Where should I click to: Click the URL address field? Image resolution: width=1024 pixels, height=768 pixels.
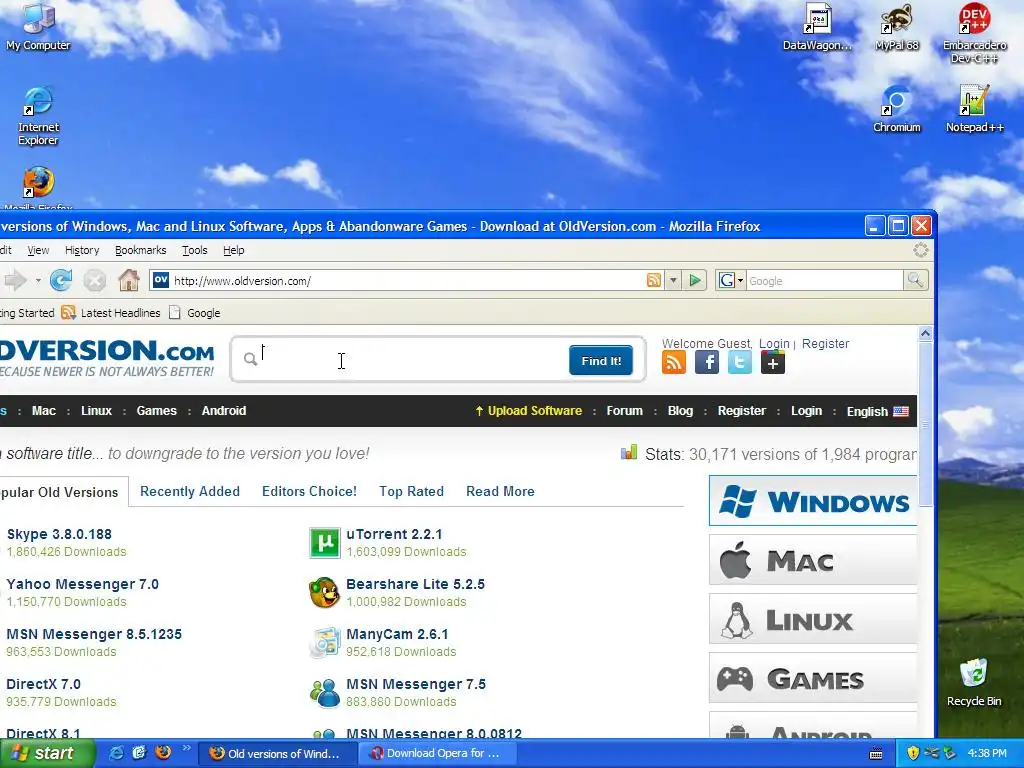pyautogui.click(x=408, y=281)
